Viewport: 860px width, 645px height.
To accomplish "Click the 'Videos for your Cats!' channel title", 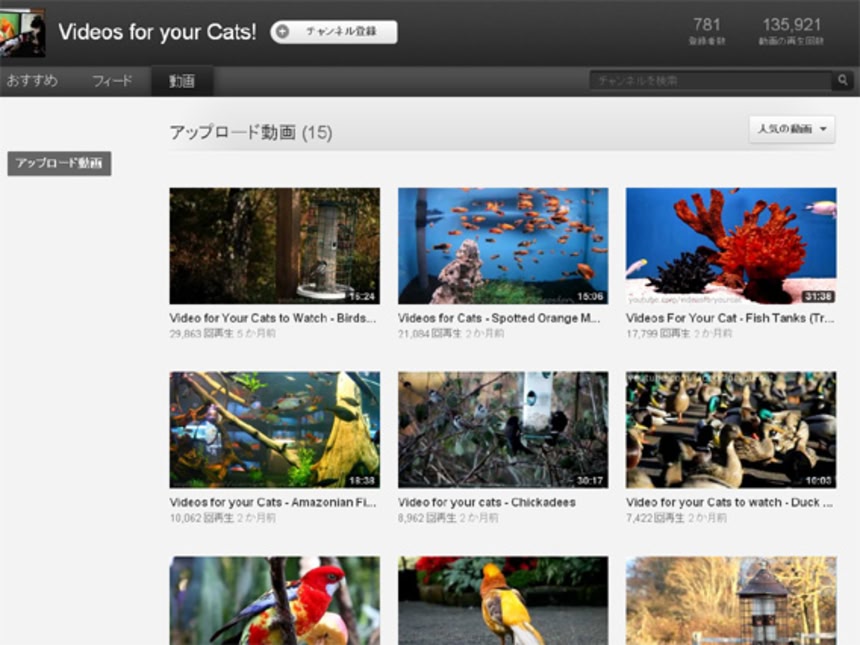I will pyautogui.click(x=157, y=32).
